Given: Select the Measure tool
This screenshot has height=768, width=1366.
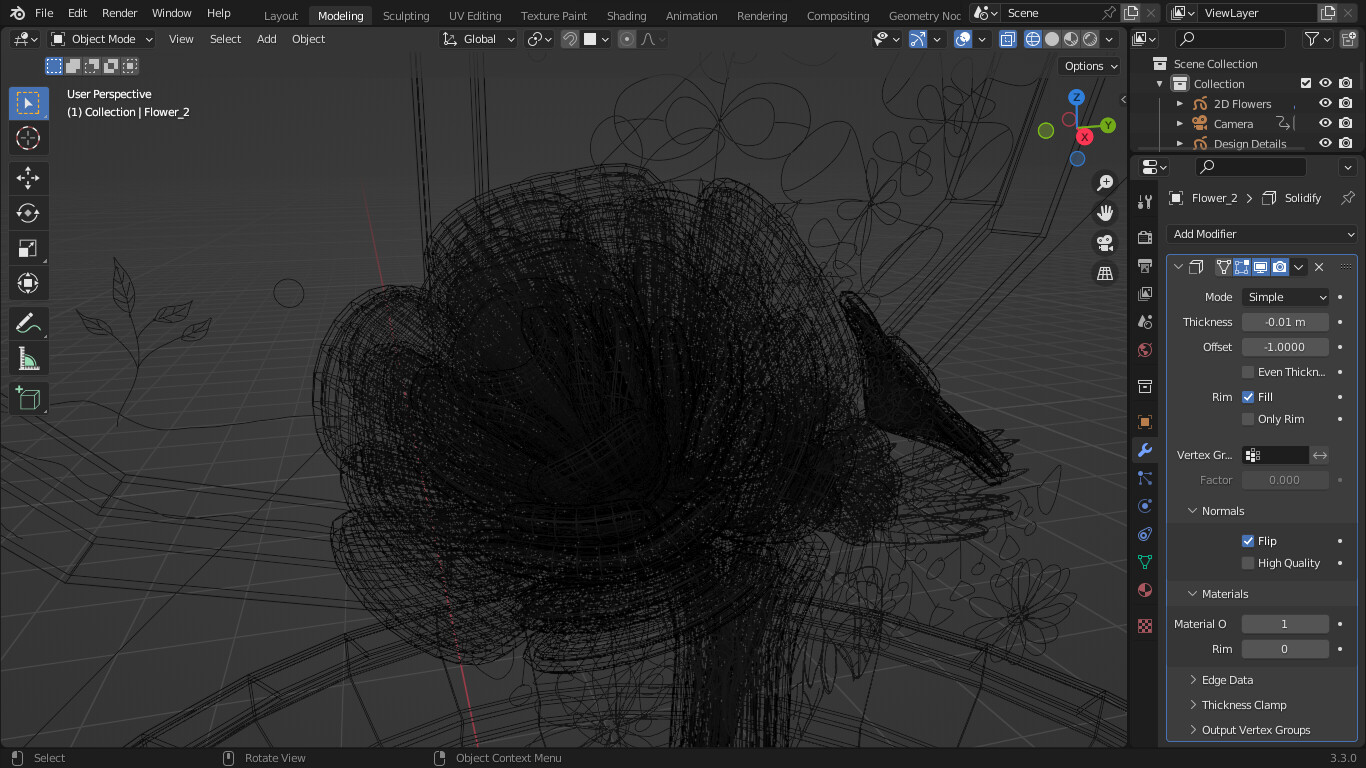Looking at the screenshot, I should (28, 359).
